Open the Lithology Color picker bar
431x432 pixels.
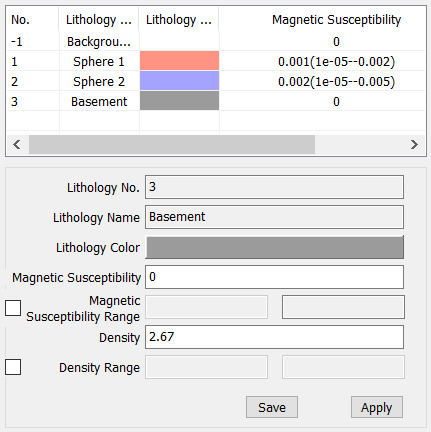(275, 247)
